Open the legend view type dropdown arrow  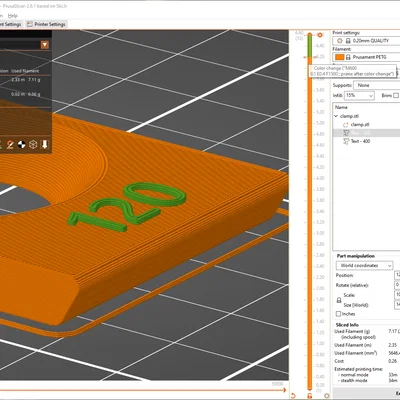point(45,45)
